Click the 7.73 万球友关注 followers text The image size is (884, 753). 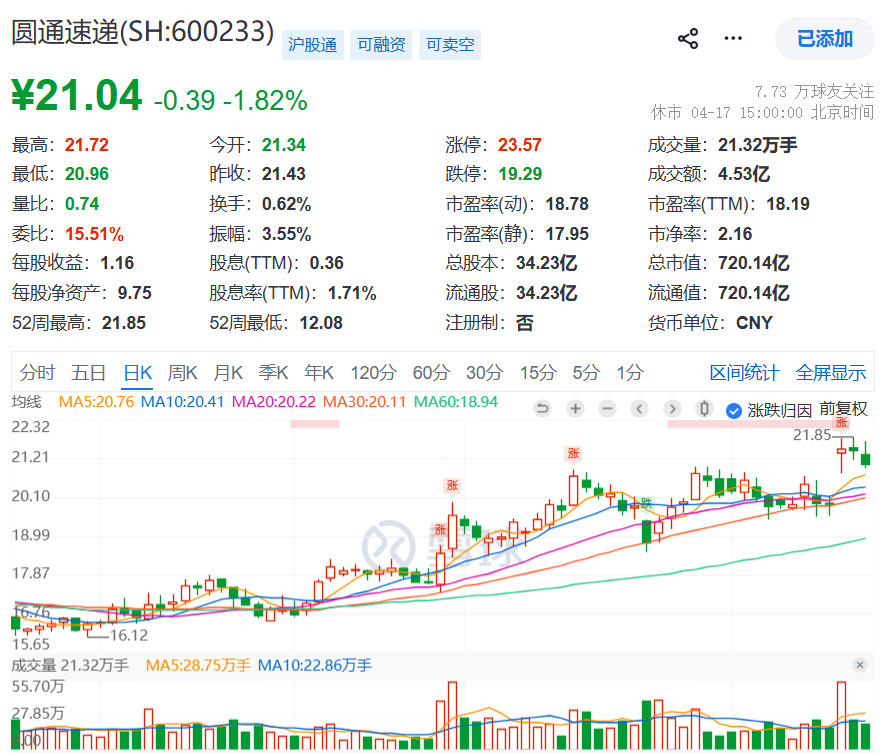(814, 91)
